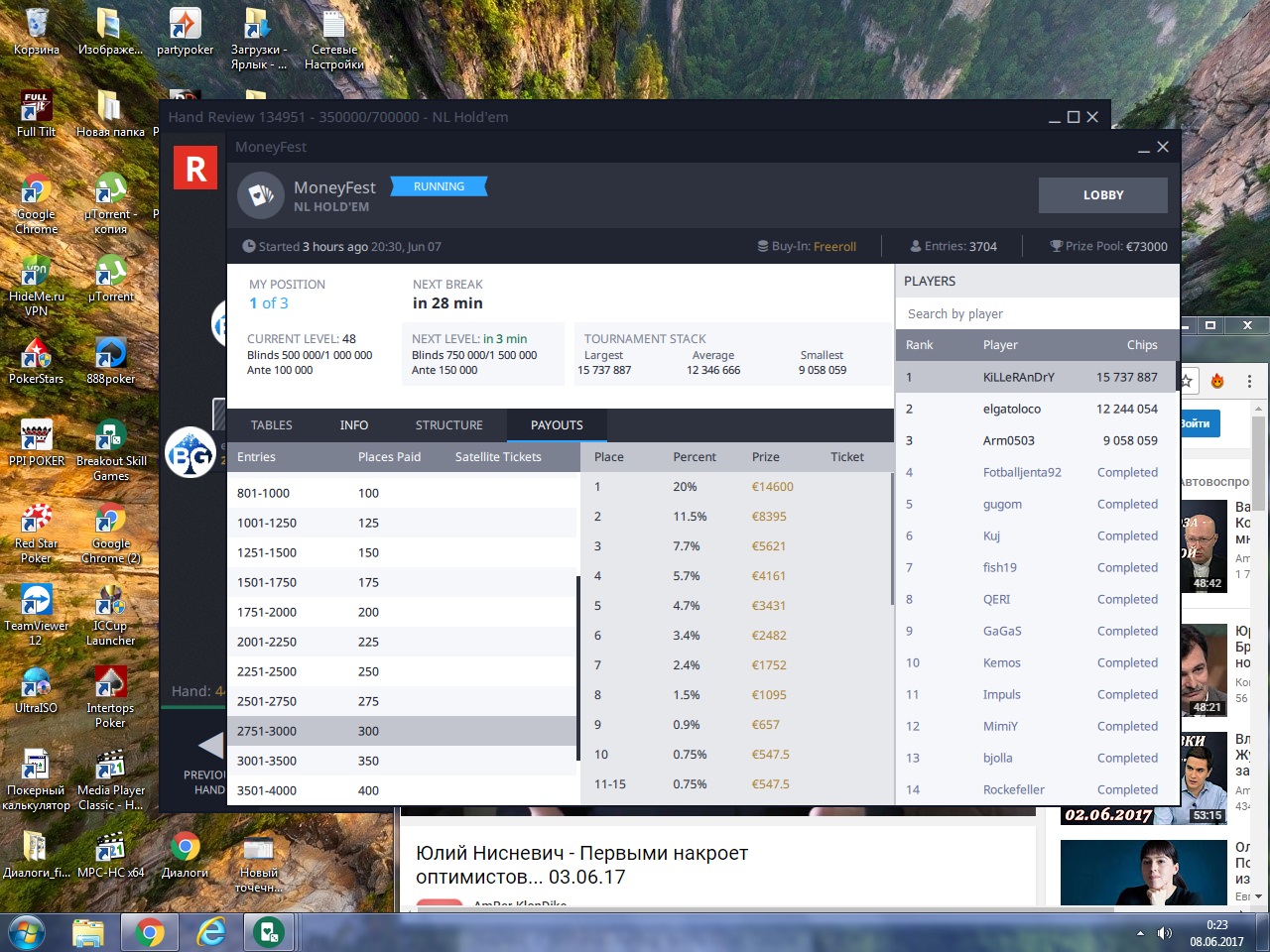Click player Fotballjenta92 in the list
Viewport: 1270px width, 952px height.
click(x=1022, y=472)
